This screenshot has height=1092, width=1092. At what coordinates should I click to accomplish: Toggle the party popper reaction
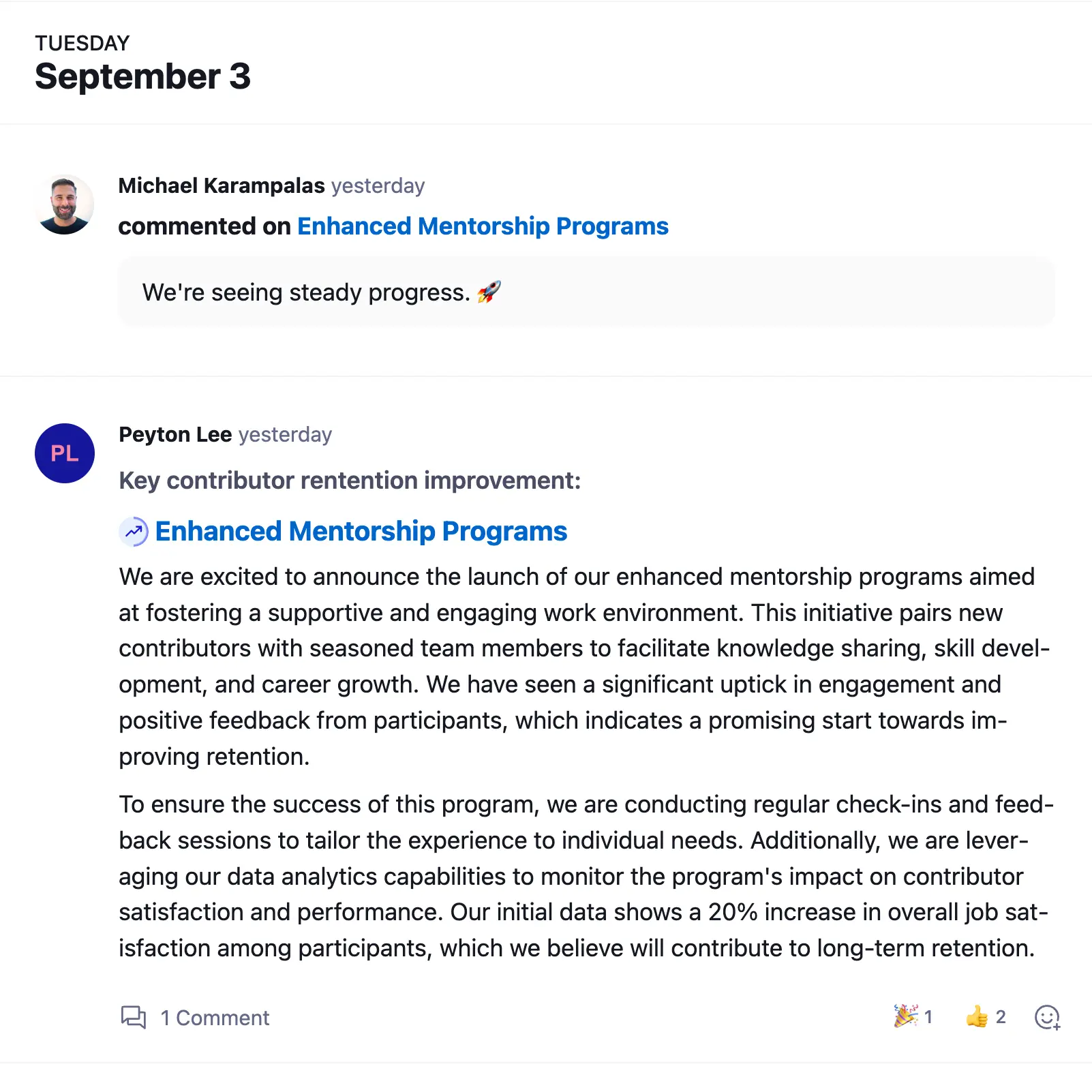[912, 1017]
